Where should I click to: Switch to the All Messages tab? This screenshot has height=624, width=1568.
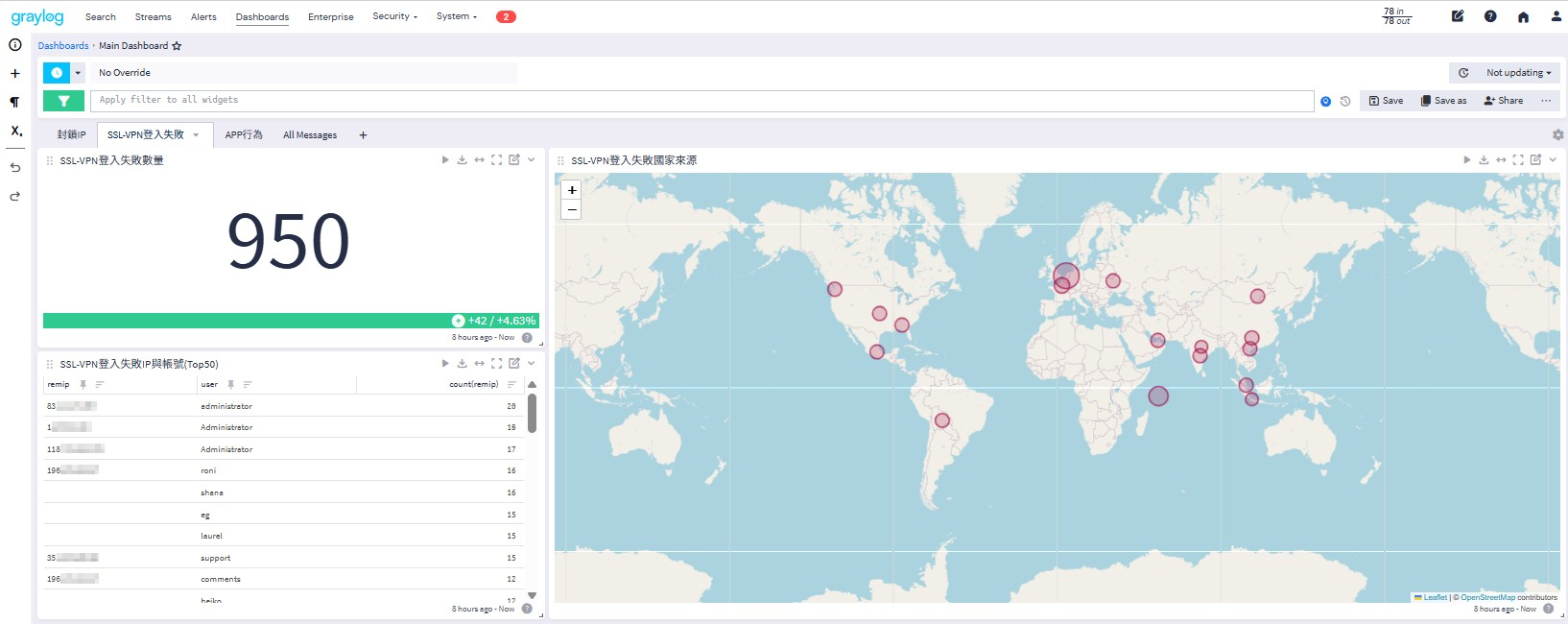(x=310, y=135)
